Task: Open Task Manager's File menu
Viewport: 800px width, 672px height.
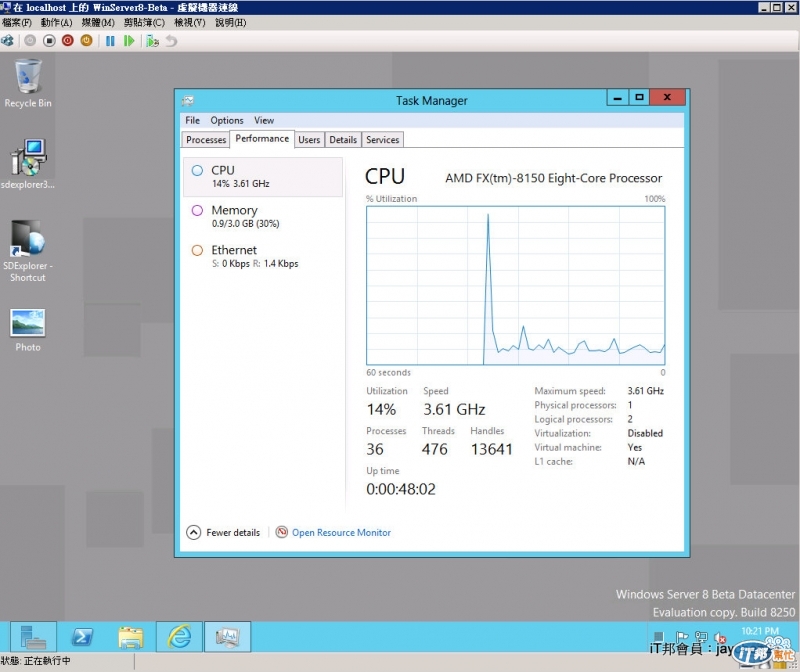Action: (x=192, y=120)
